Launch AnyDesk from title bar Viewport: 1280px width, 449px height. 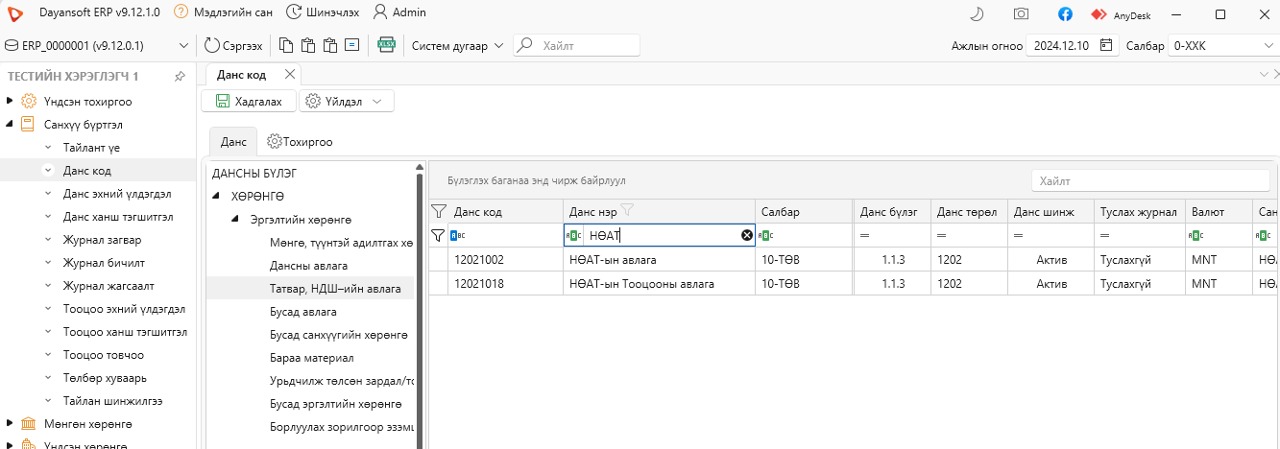(1120, 14)
